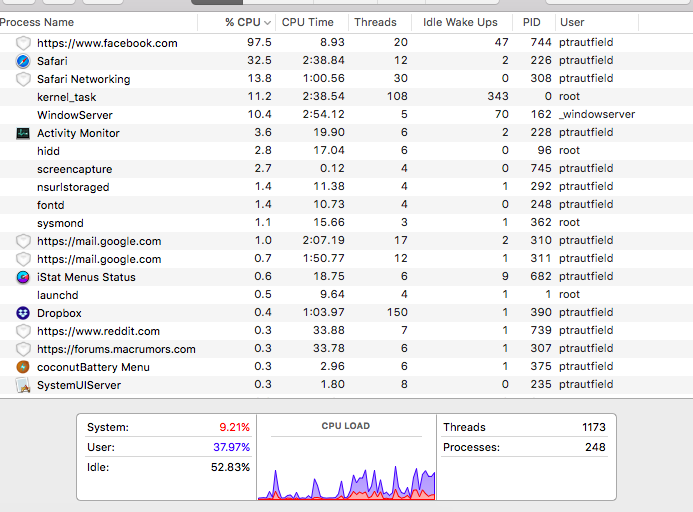Click the _windowserver user cell
The width and height of the screenshot is (693, 512).
point(597,115)
